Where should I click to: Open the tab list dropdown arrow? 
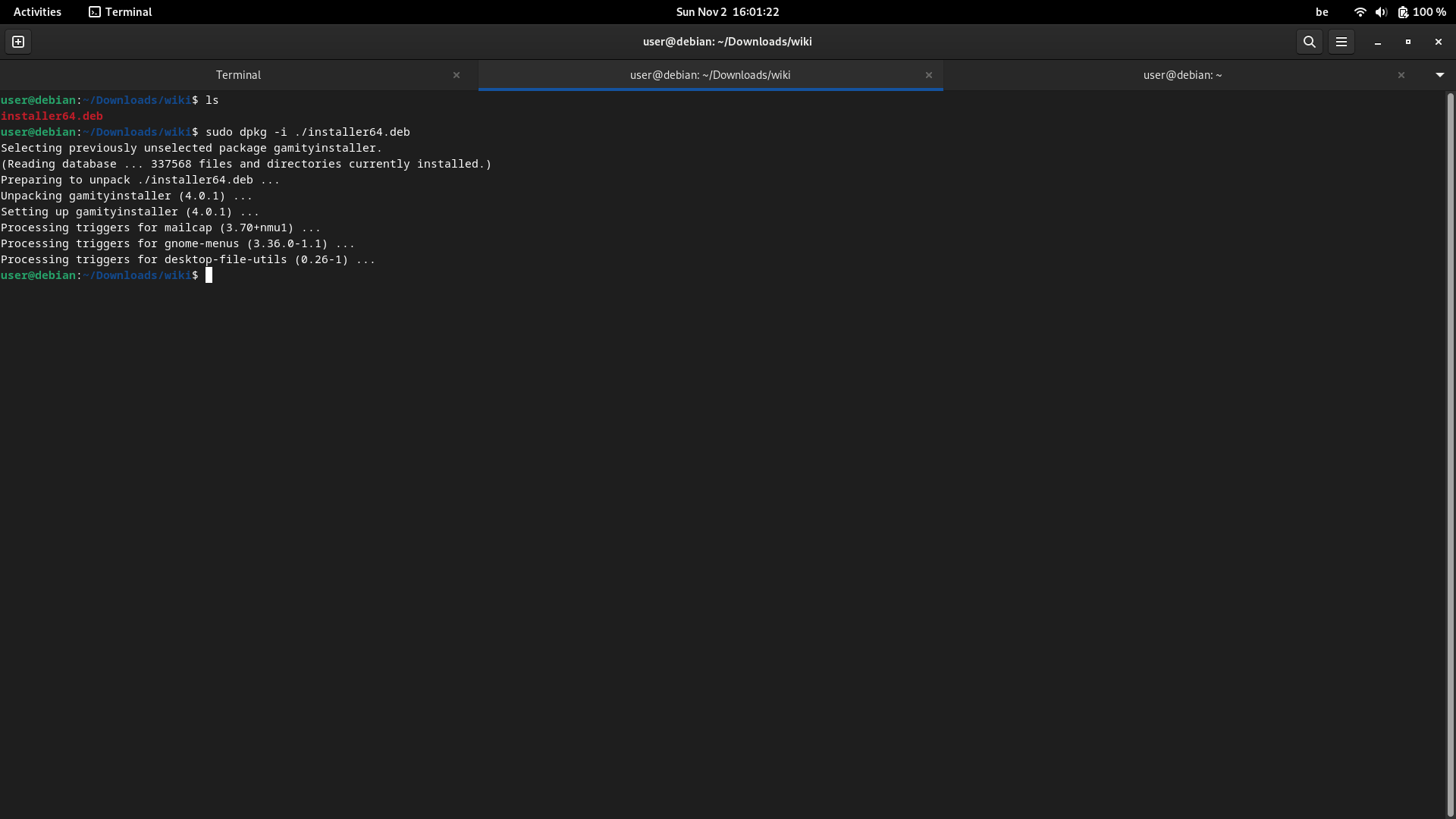click(1439, 75)
